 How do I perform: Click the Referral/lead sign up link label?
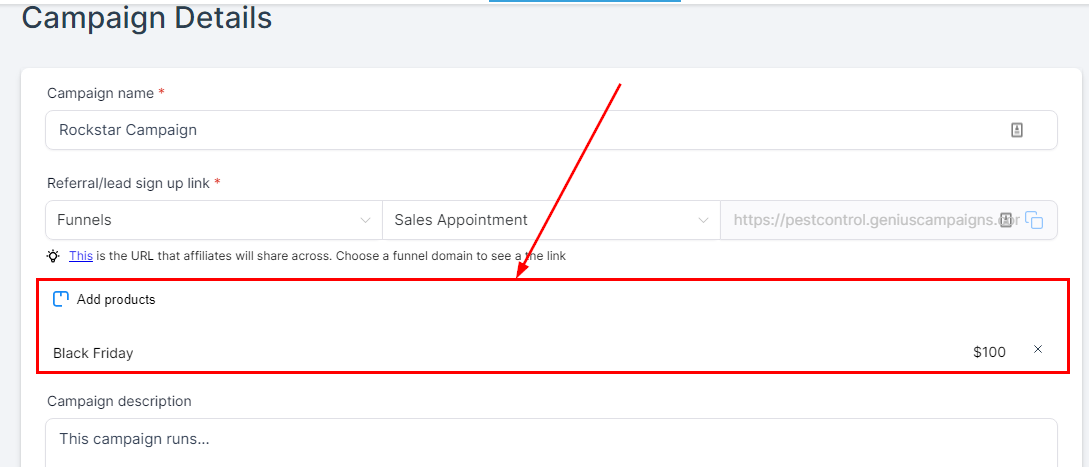pyautogui.click(x=129, y=183)
